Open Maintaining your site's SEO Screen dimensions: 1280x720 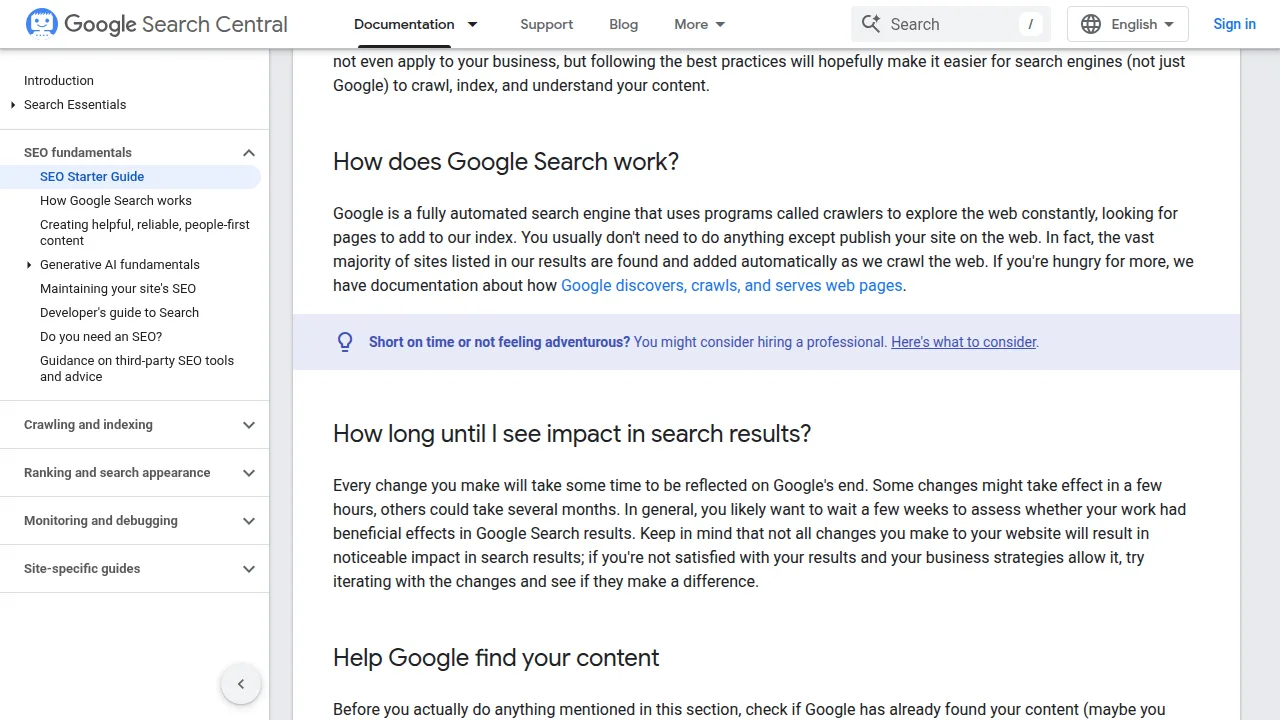[x=118, y=288]
